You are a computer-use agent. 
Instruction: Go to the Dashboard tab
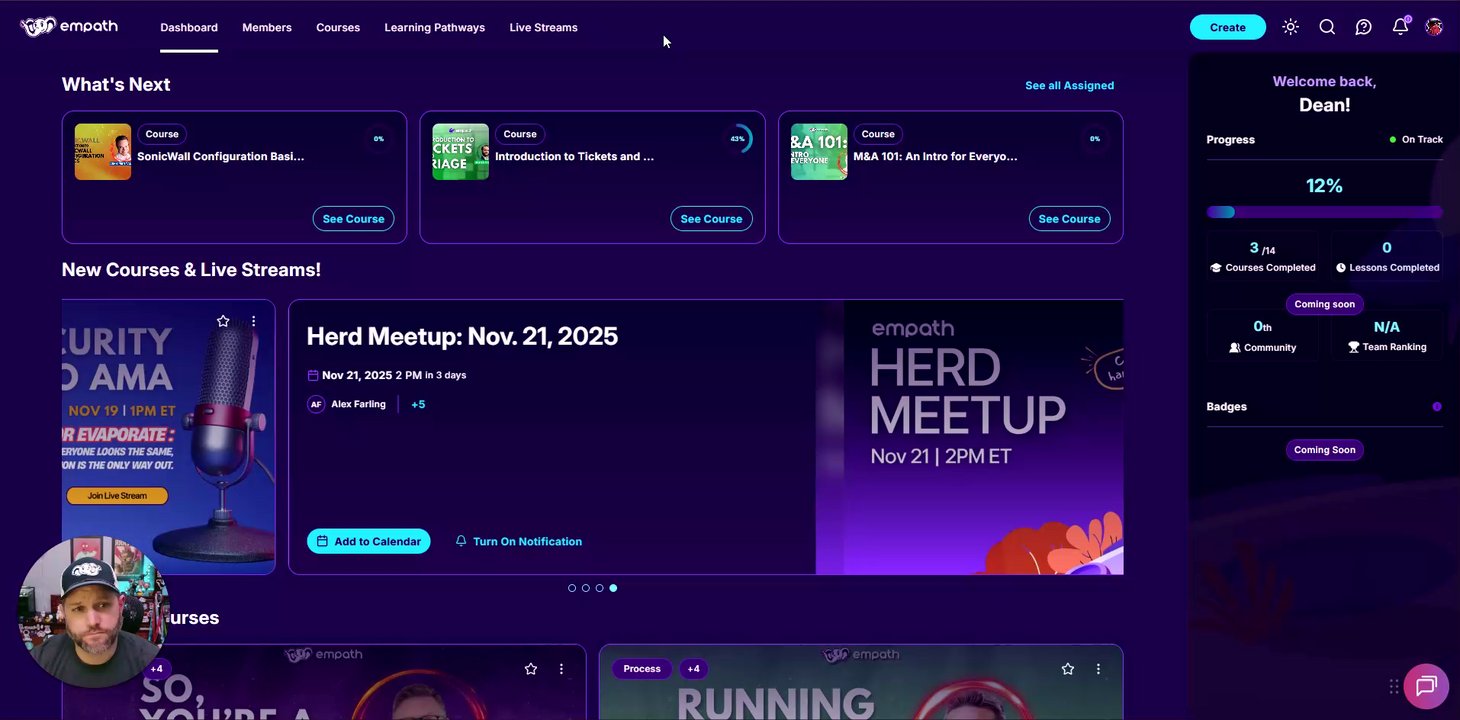189,28
